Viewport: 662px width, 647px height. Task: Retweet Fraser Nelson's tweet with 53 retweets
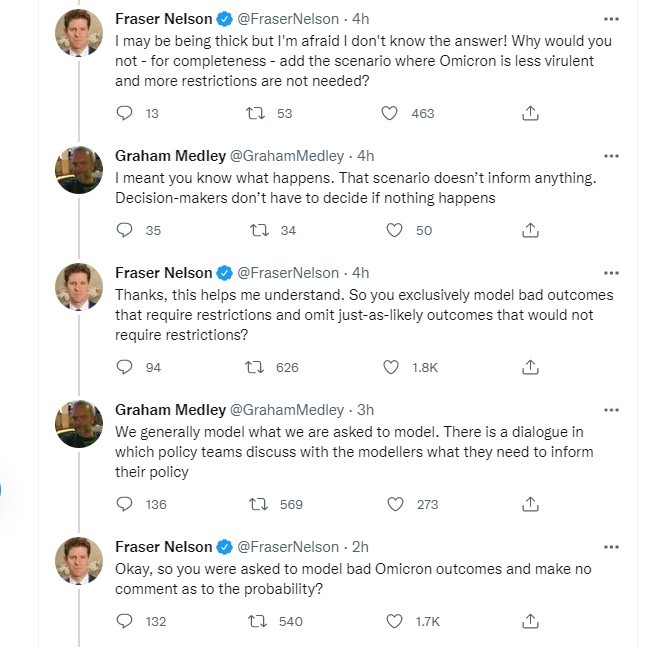point(256,113)
